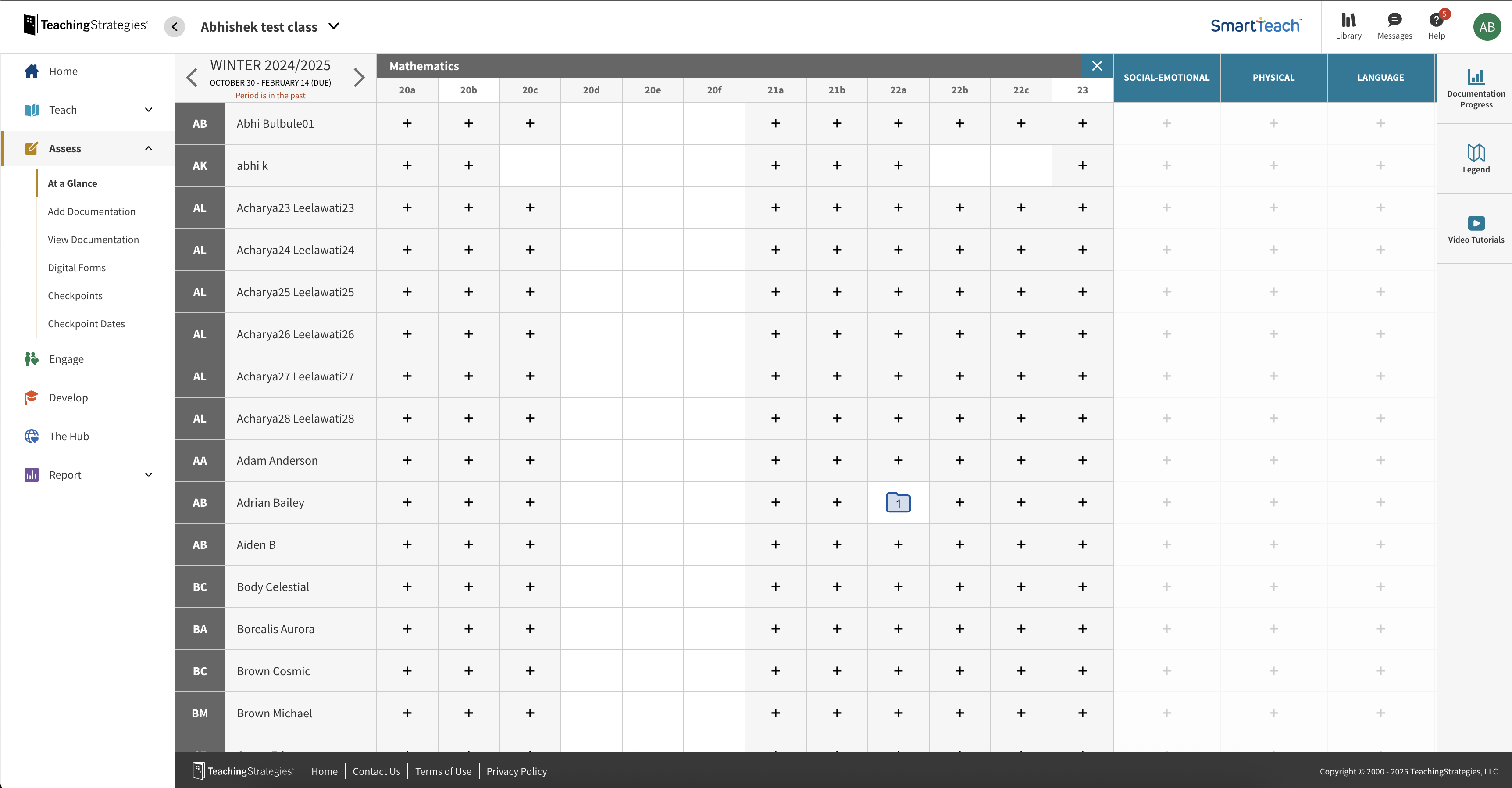The image size is (1512, 788).
Task: Open Video Tutorials
Action: pos(1476,229)
